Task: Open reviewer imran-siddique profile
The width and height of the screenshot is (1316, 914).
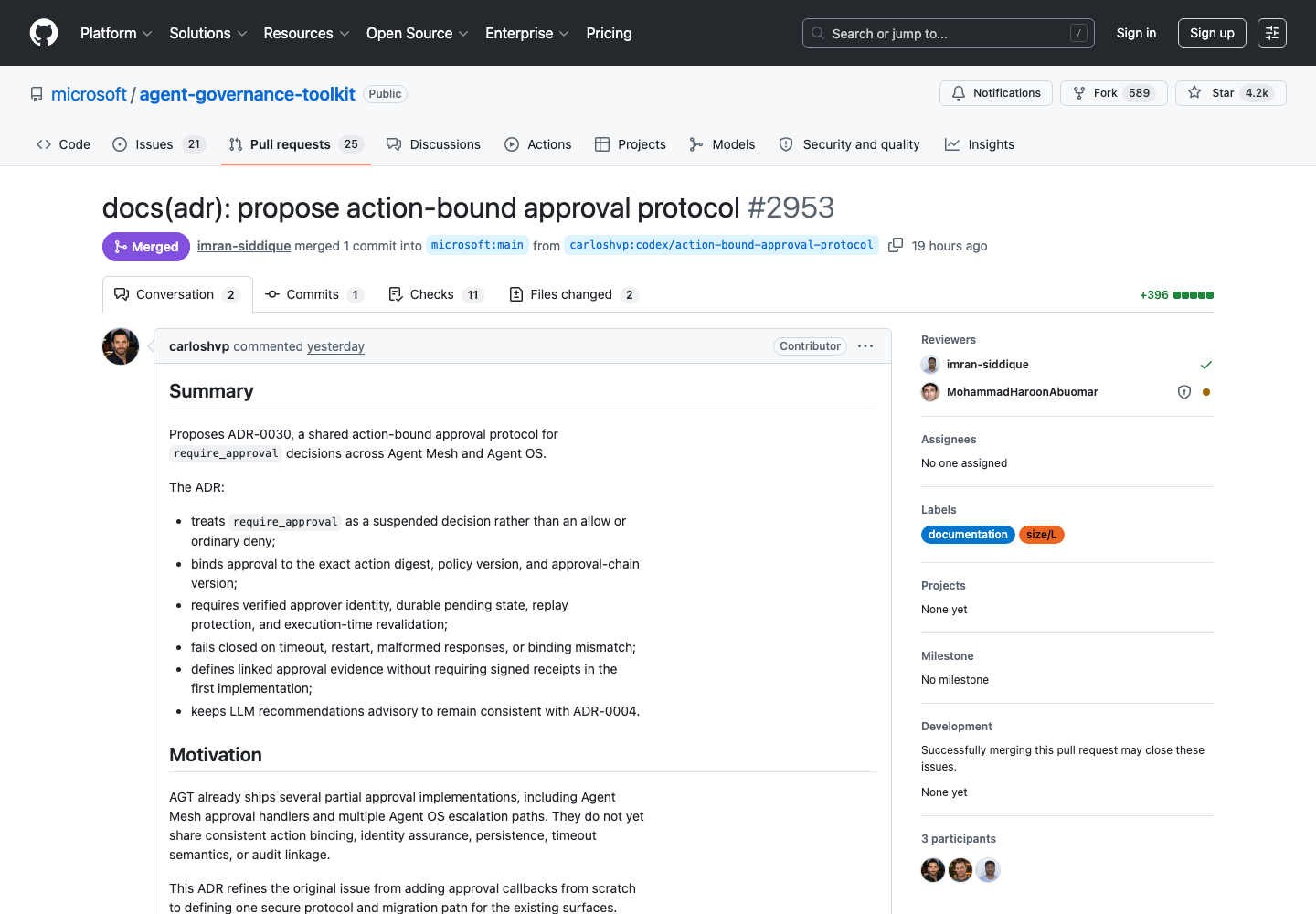Action: coord(988,365)
